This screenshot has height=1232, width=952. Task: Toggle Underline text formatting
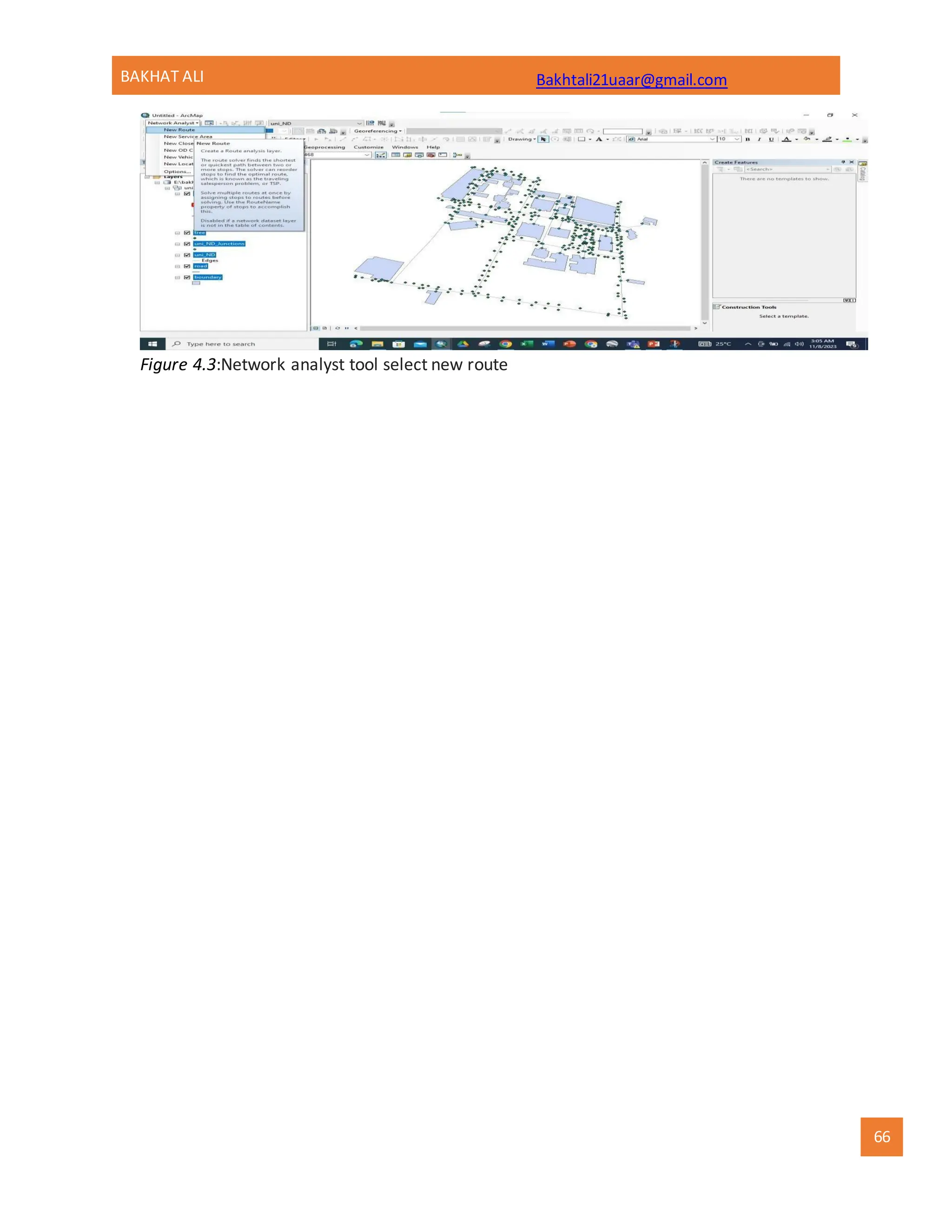(x=772, y=139)
